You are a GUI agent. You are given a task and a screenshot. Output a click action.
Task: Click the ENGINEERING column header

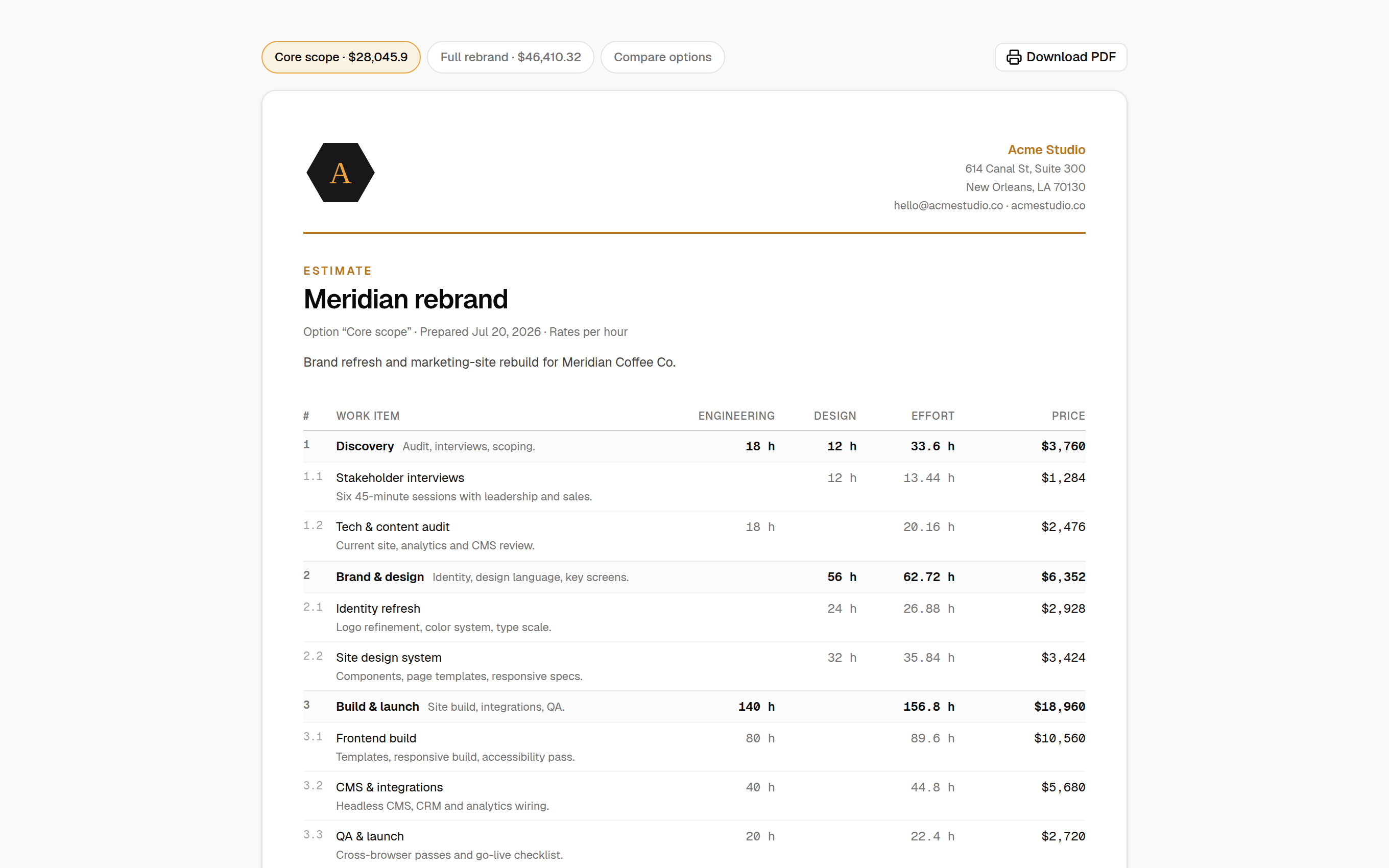(x=736, y=416)
